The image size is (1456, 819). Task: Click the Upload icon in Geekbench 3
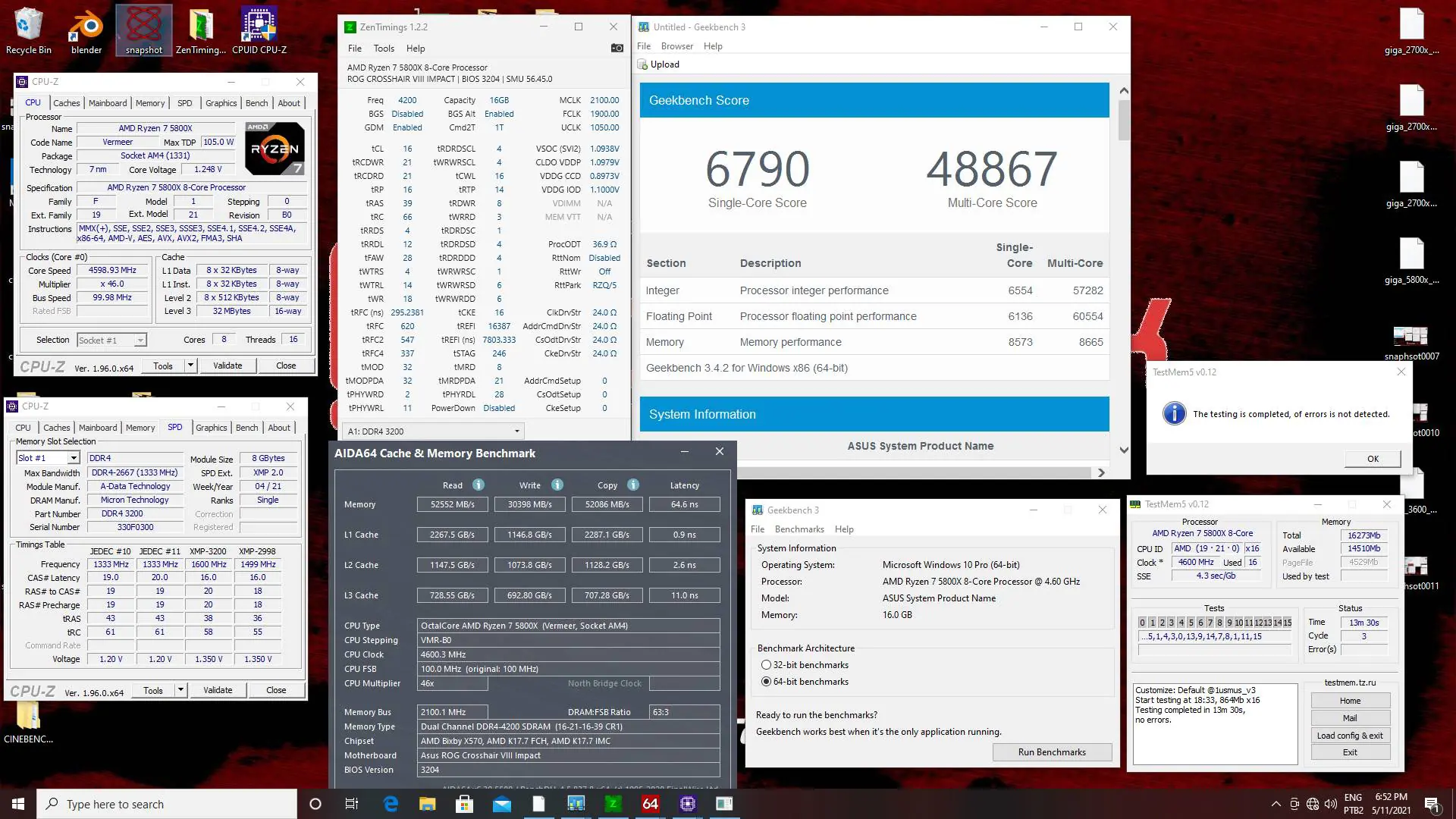642,64
